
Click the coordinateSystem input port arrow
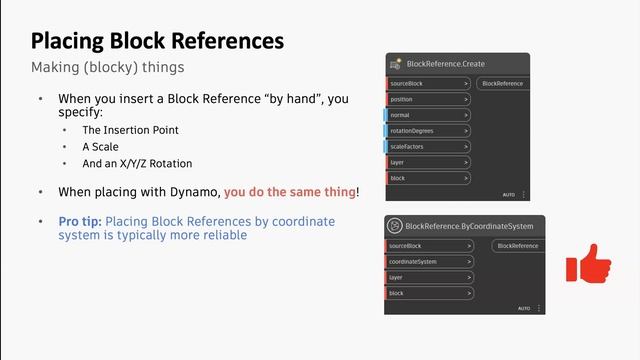click(469, 262)
